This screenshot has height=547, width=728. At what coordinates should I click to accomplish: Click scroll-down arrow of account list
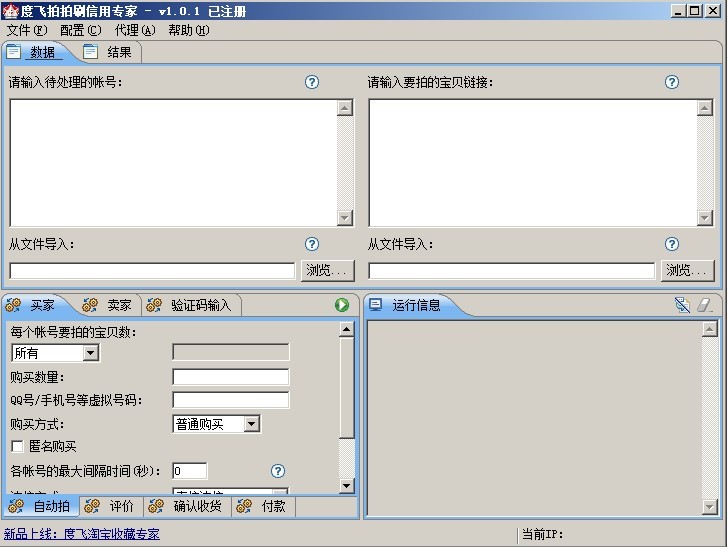[x=344, y=217]
